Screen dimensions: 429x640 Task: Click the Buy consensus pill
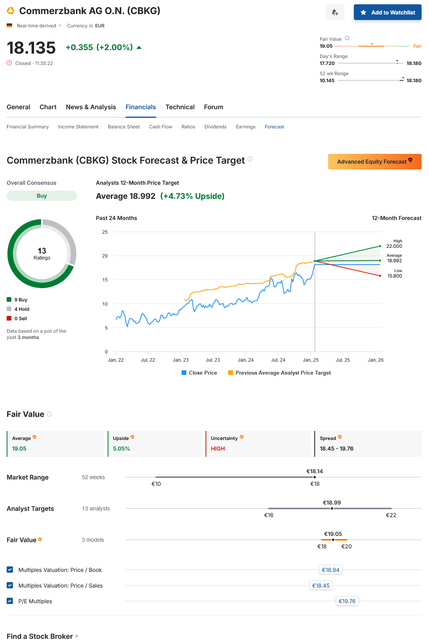coord(42,196)
